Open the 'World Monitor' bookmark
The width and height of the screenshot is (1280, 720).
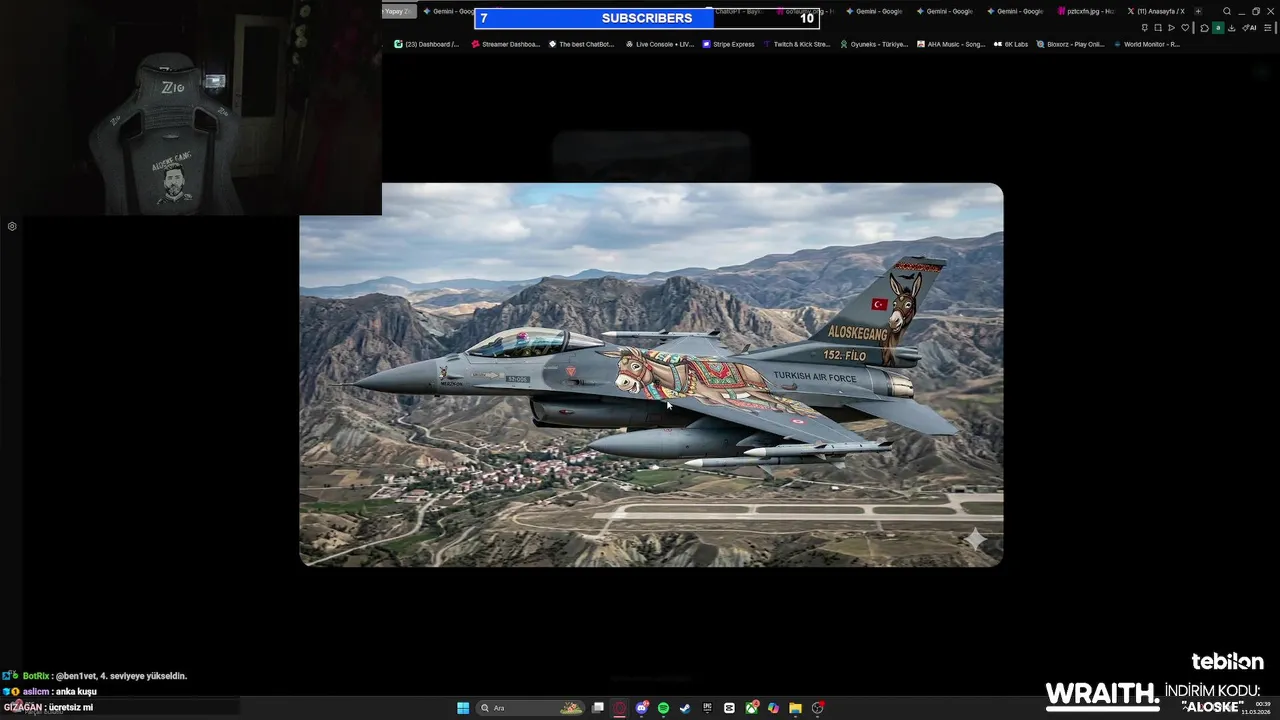[x=1146, y=44]
